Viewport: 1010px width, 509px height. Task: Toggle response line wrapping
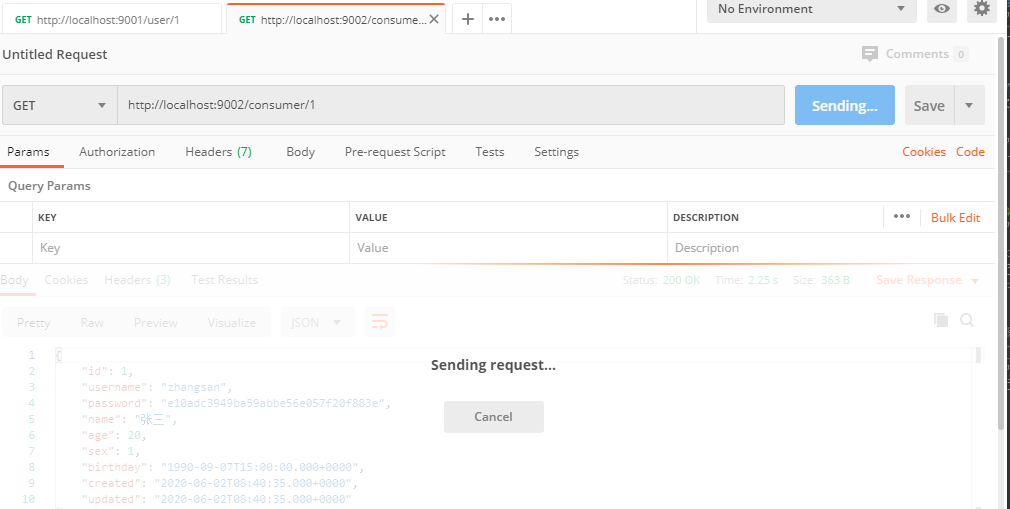380,322
